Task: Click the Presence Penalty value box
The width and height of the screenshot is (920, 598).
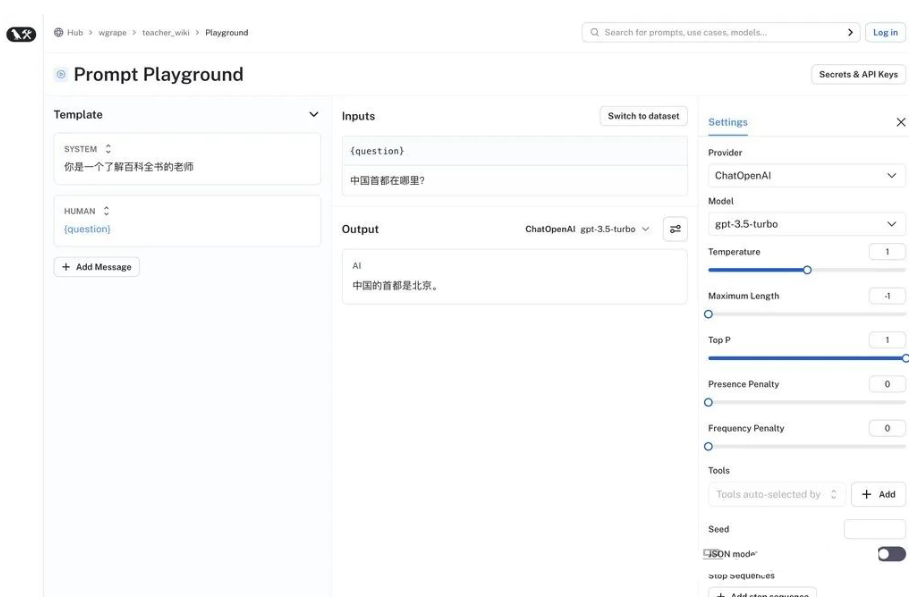Action: (x=887, y=384)
